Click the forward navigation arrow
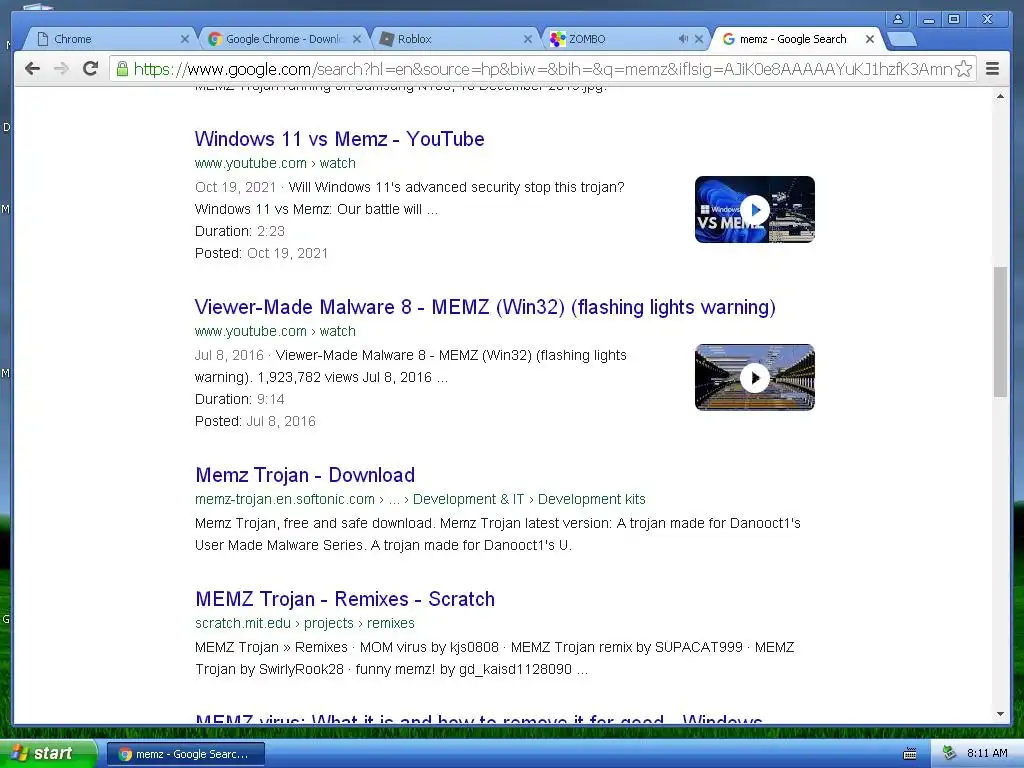This screenshot has width=1024, height=768. [61, 69]
